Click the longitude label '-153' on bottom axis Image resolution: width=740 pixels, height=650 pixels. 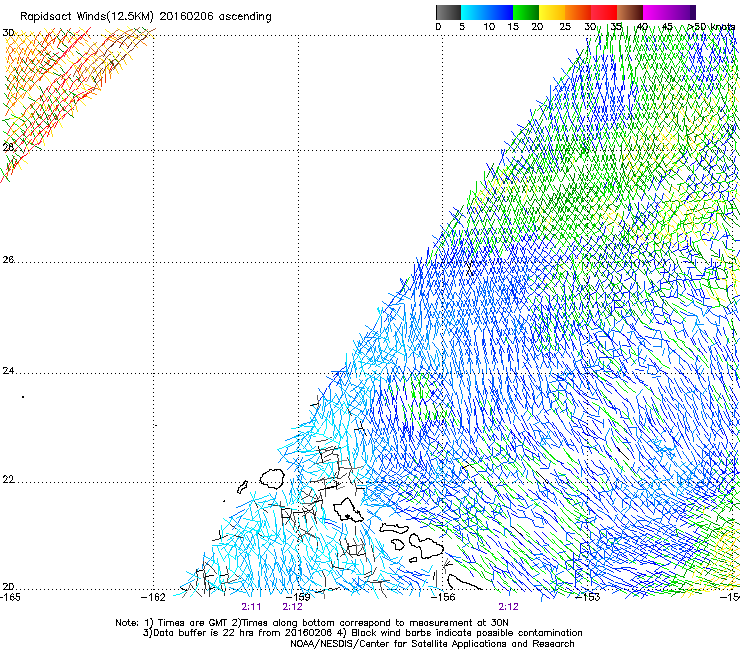tap(588, 597)
